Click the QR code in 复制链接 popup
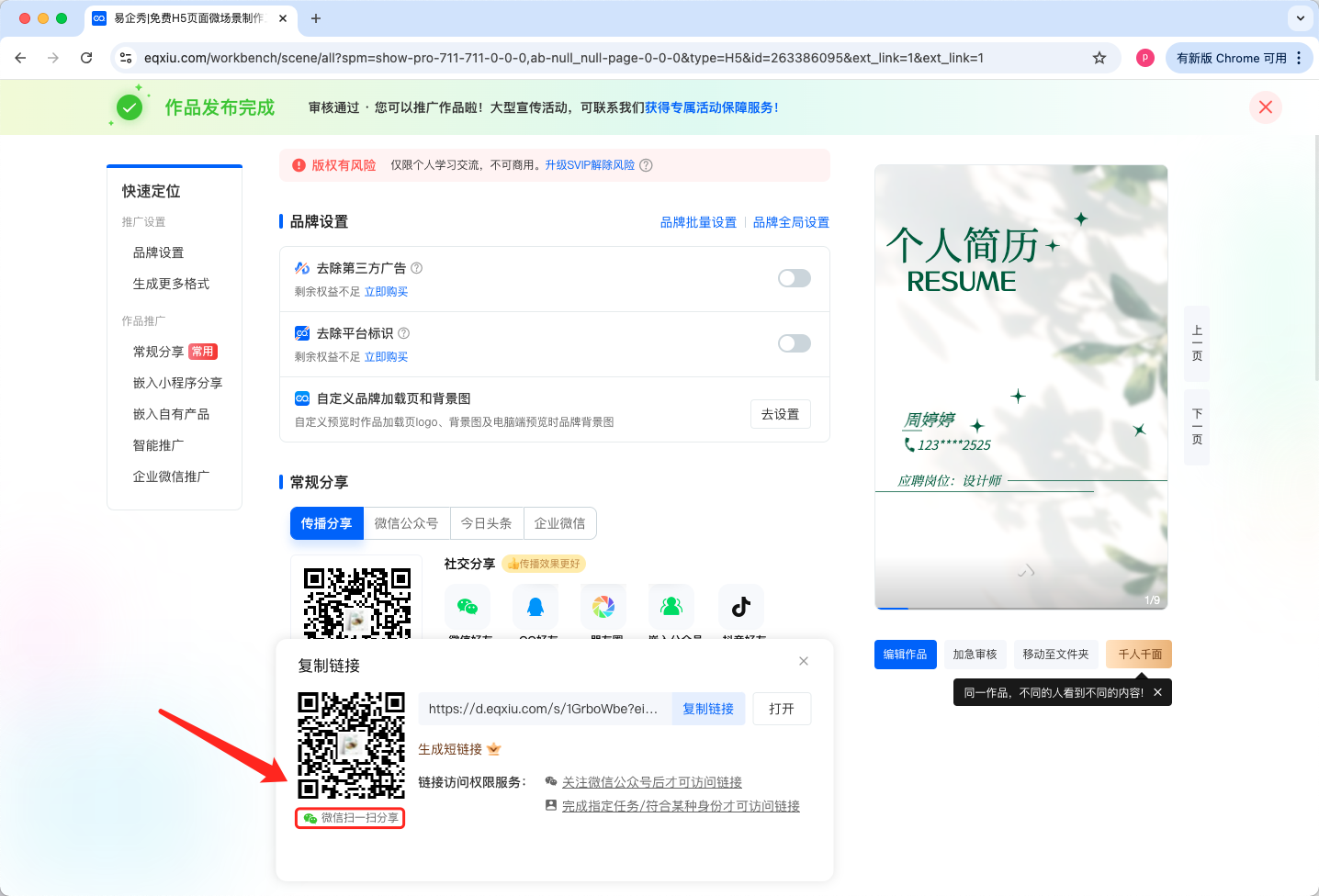Screen dimensions: 1319x896 (x=351, y=745)
